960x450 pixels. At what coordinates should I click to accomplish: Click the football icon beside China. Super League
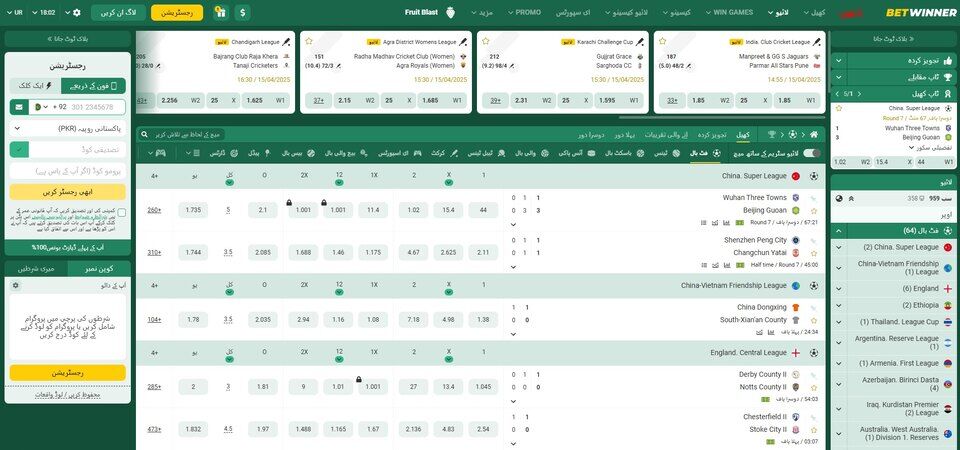point(814,176)
